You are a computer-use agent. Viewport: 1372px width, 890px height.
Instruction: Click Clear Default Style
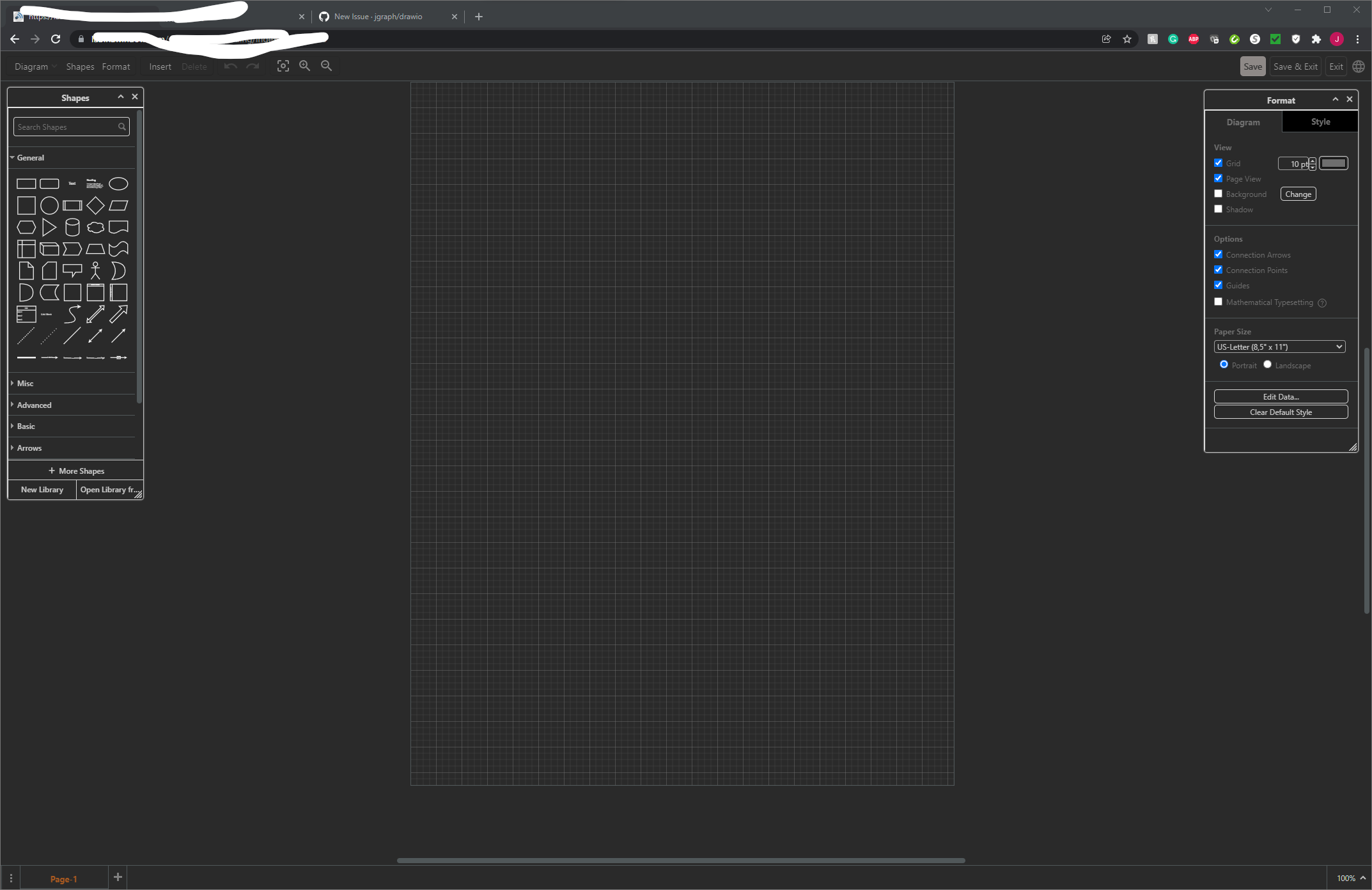(1281, 412)
